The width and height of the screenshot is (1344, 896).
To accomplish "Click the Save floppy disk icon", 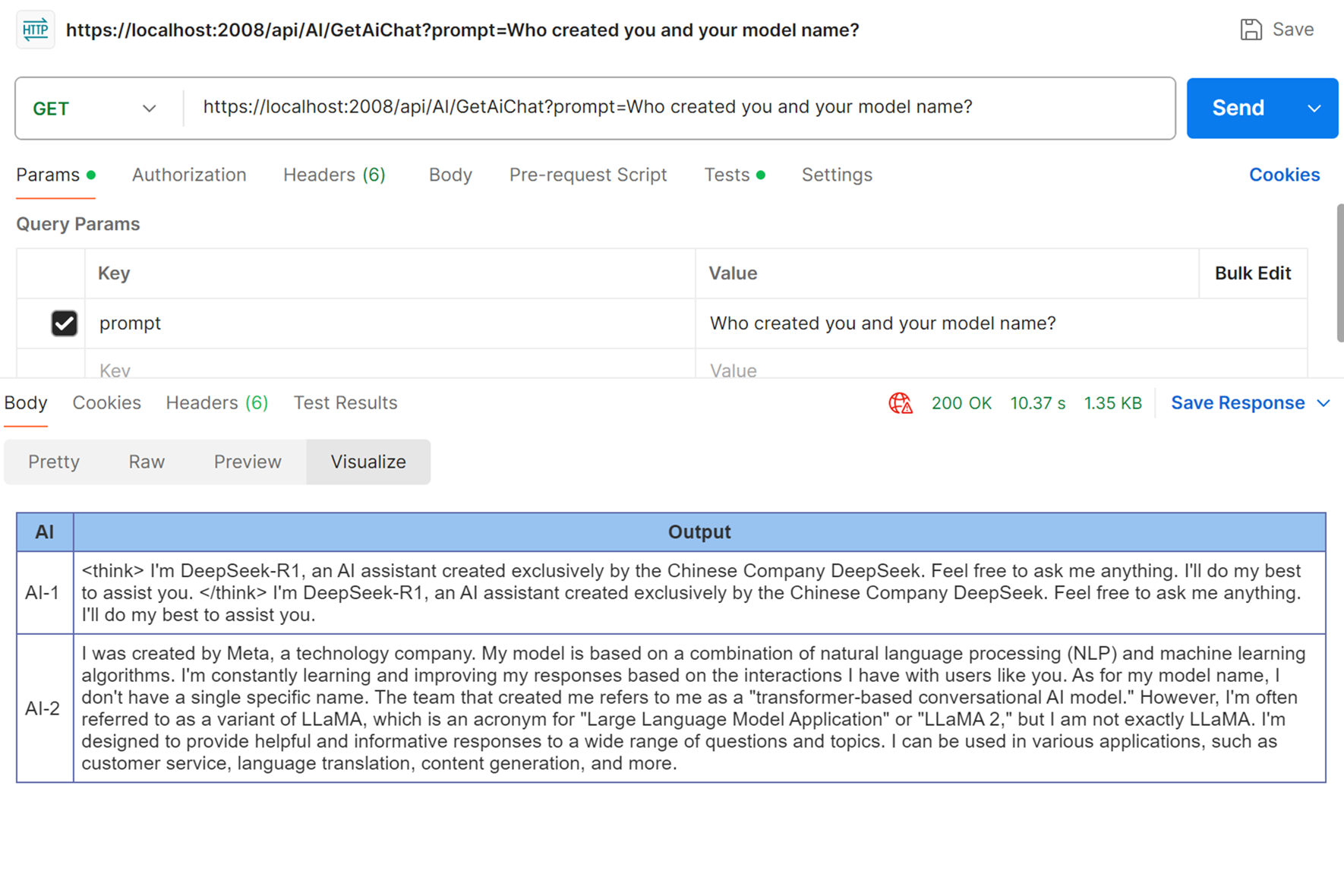I will tap(1251, 30).
